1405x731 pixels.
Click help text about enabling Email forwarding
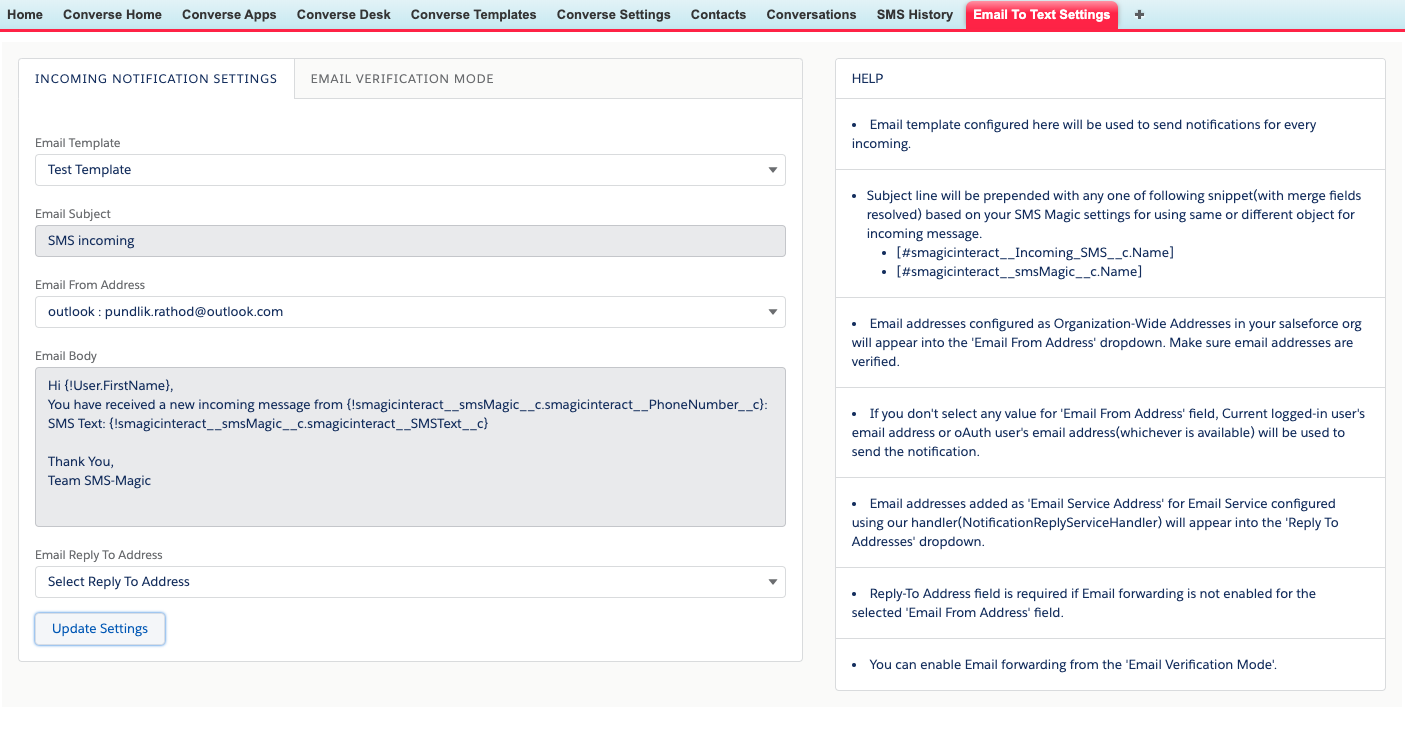[x=1072, y=664]
